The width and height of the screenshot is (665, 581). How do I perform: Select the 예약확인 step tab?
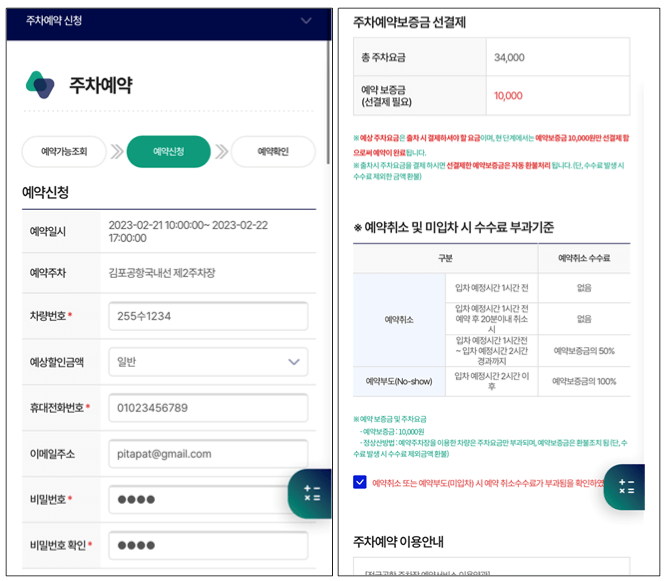[x=273, y=151]
